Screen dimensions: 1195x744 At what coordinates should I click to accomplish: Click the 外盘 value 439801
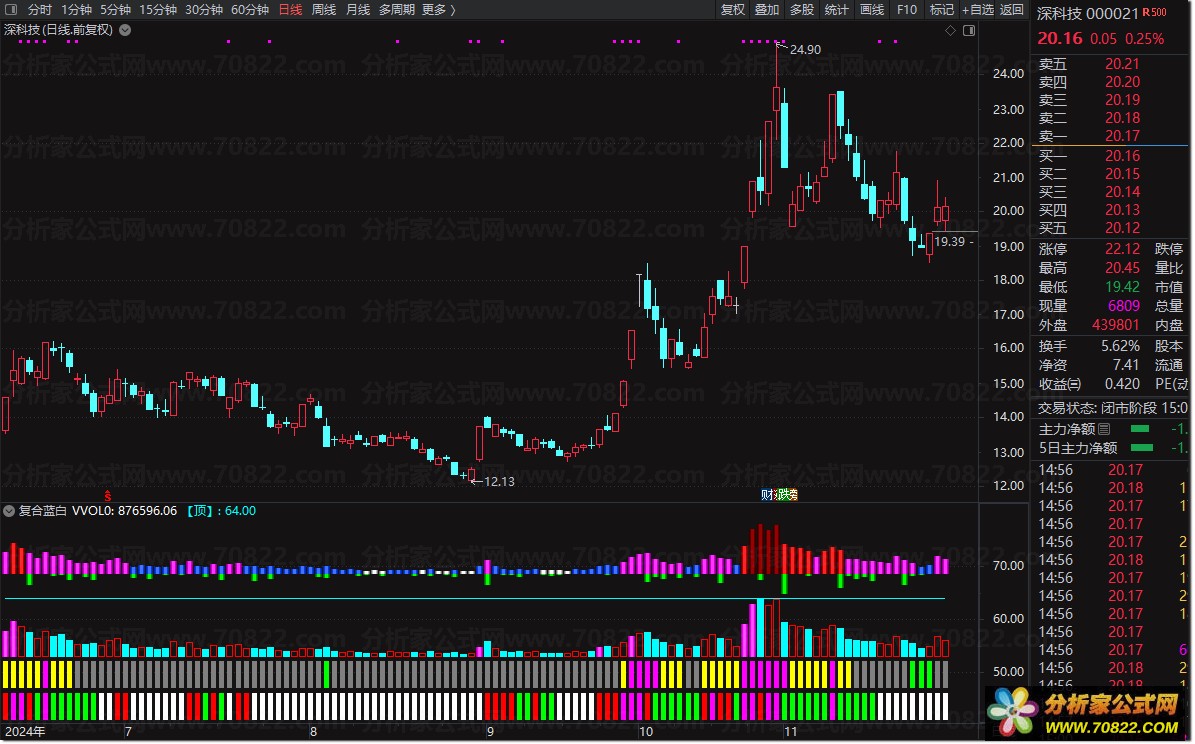click(1116, 325)
